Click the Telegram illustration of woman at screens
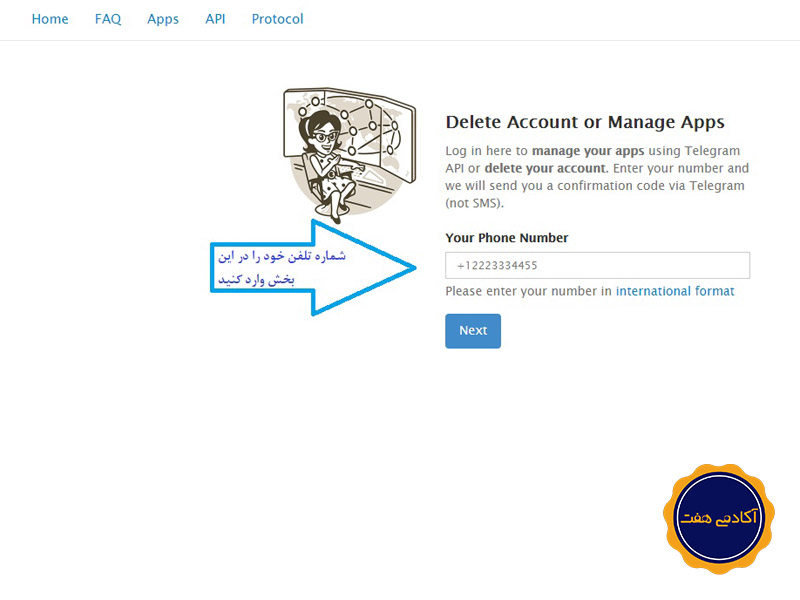This screenshot has width=800, height=600. coord(350,156)
